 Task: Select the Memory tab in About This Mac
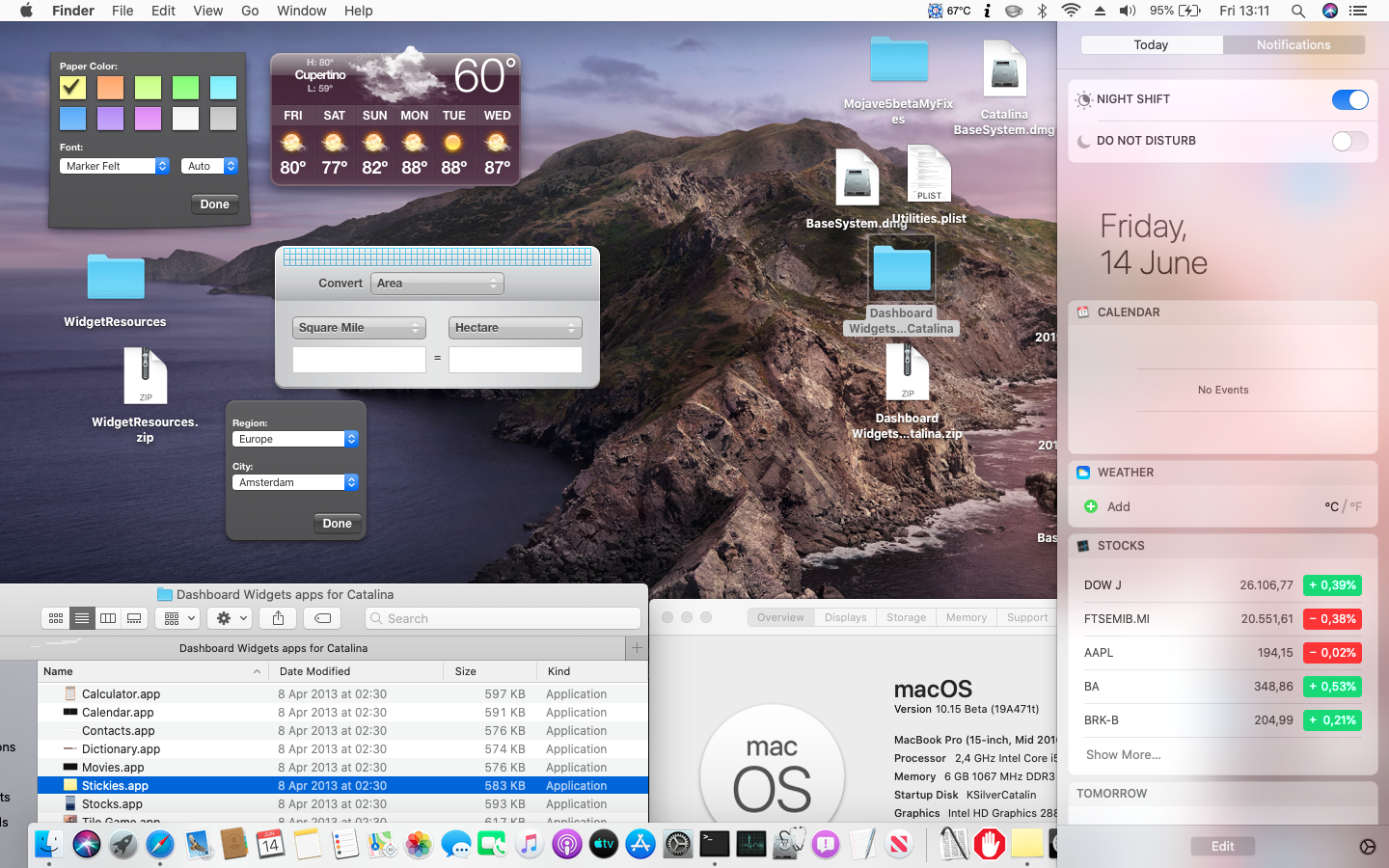coord(967,617)
